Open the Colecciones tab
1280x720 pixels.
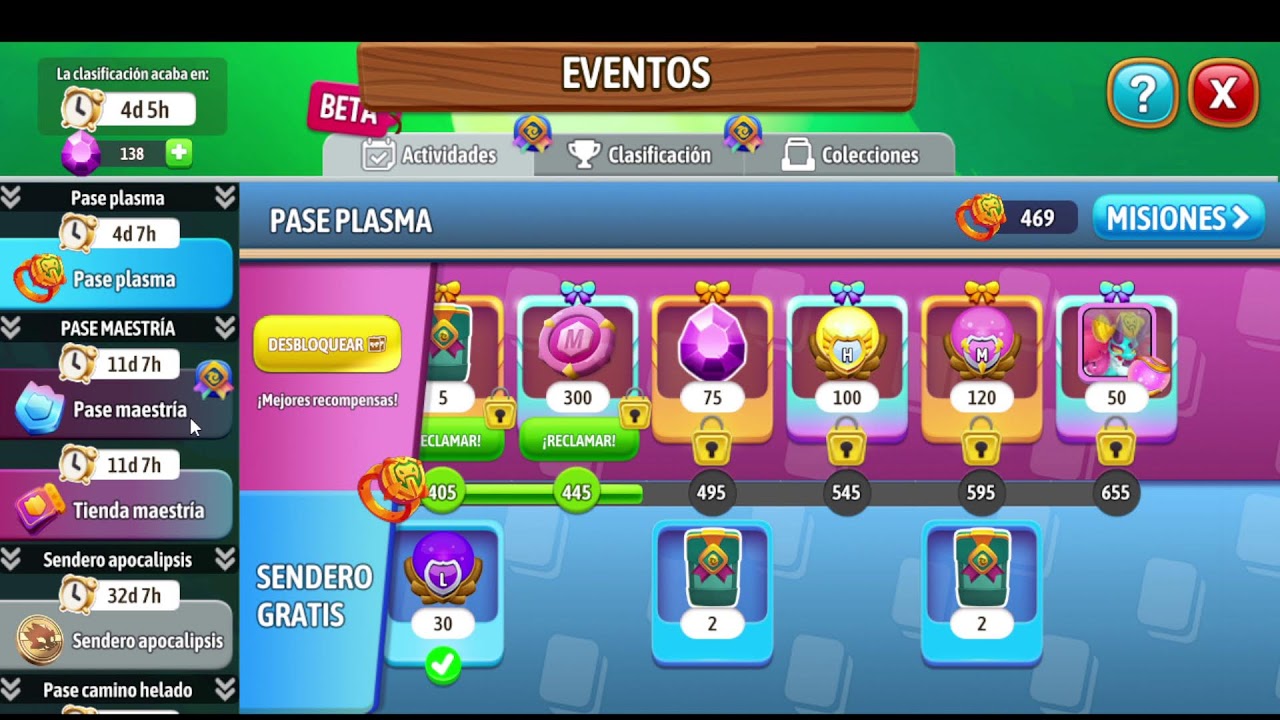(850, 155)
